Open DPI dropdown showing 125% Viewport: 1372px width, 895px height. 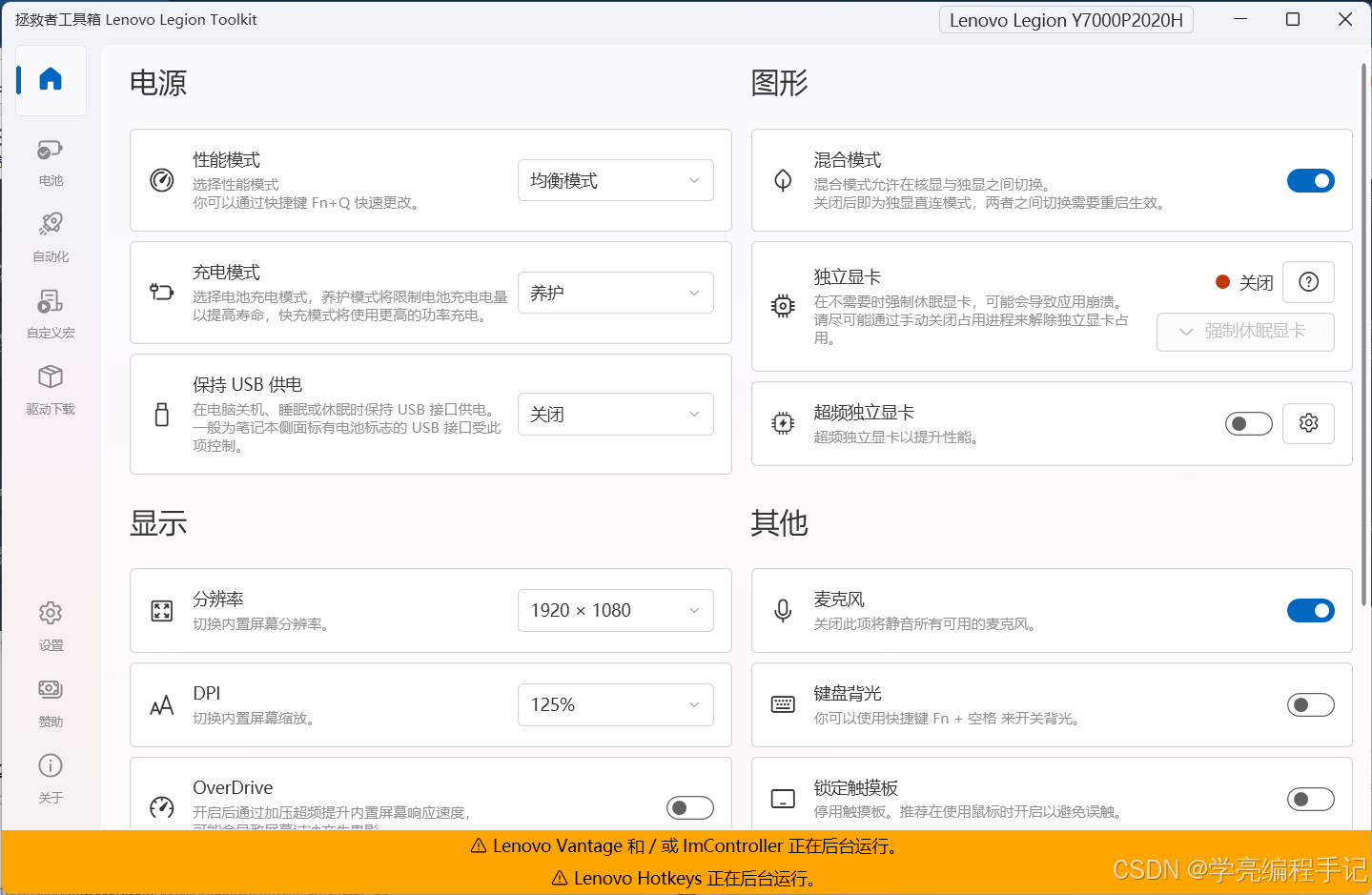(x=616, y=705)
